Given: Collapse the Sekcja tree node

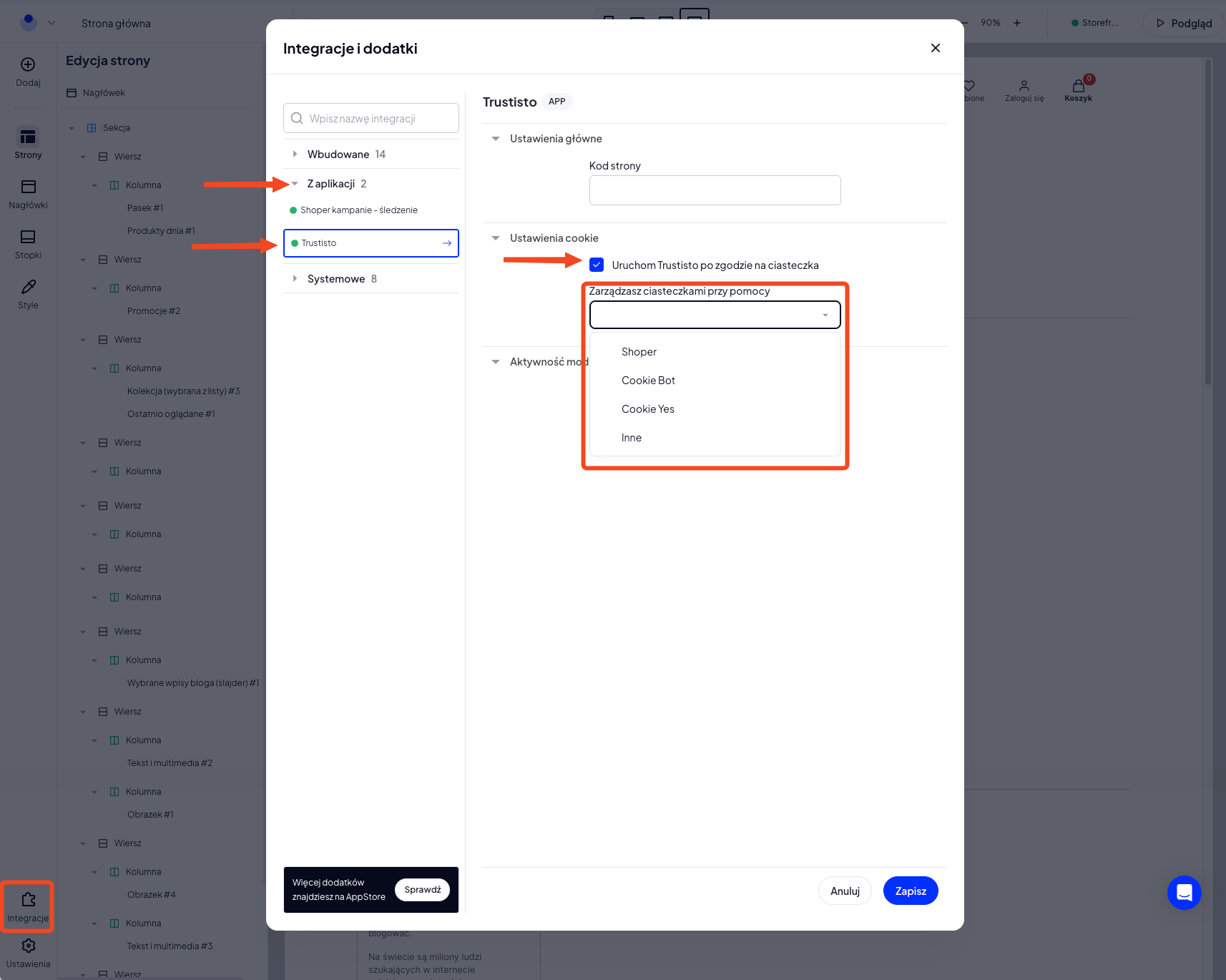Looking at the screenshot, I should [x=72, y=128].
